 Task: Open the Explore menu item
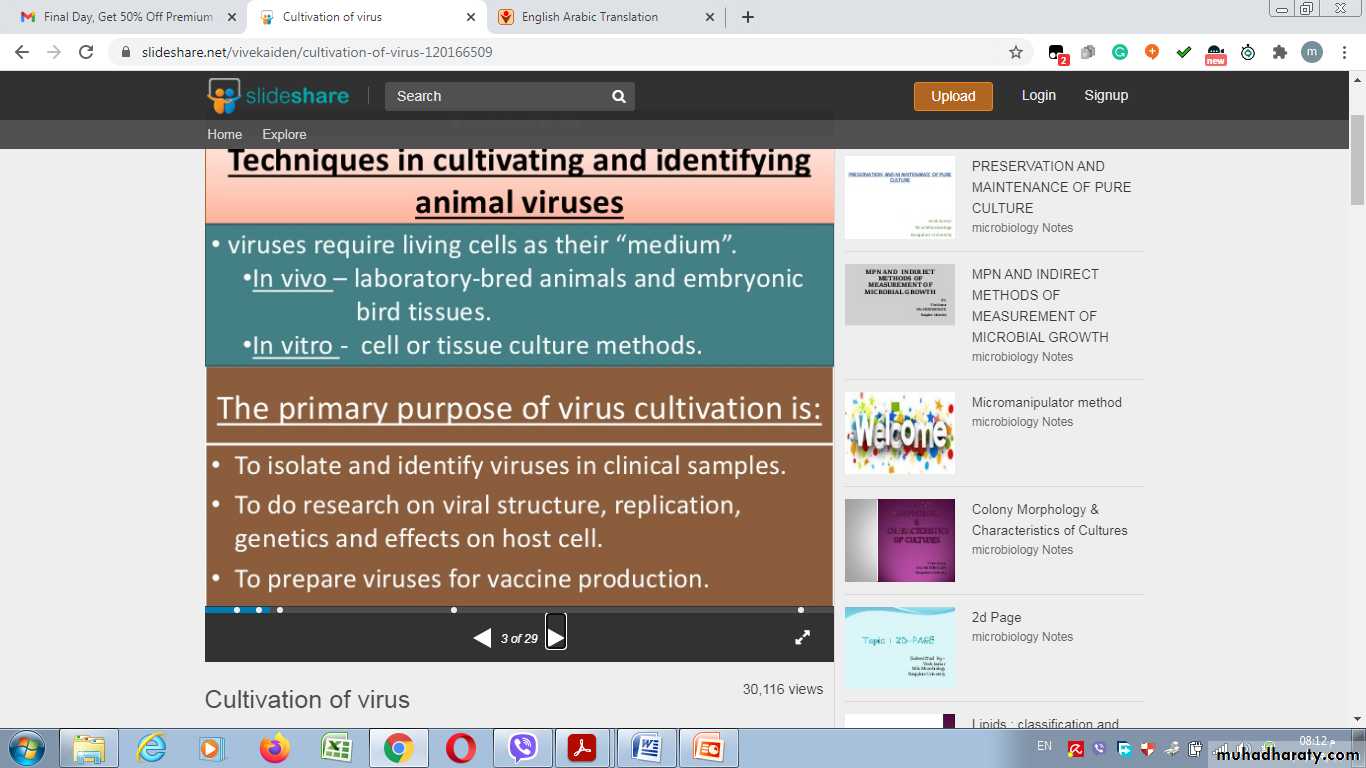[x=284, y=134]
